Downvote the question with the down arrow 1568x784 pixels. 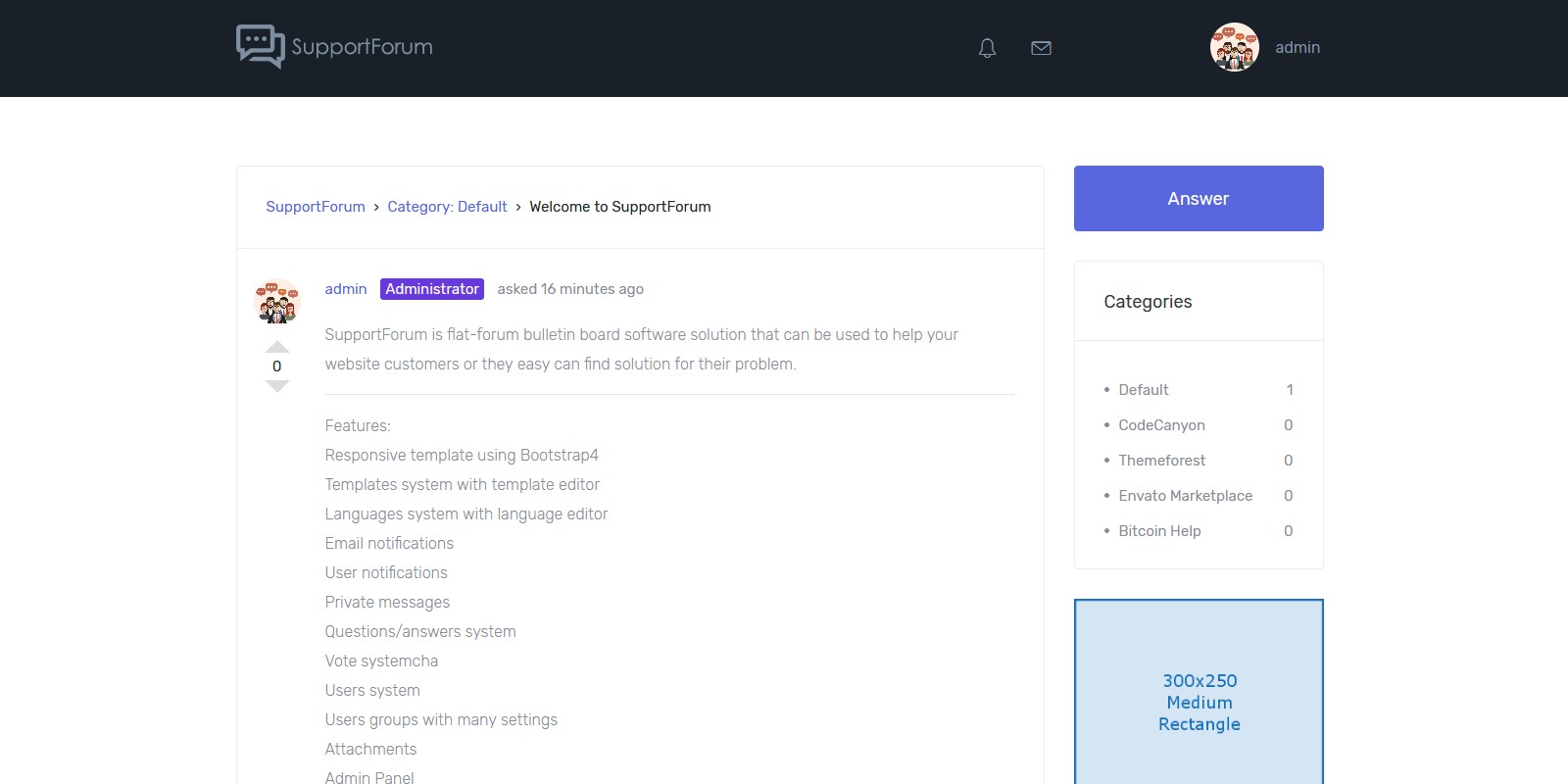pyautogui.click(x=277, y=386)
